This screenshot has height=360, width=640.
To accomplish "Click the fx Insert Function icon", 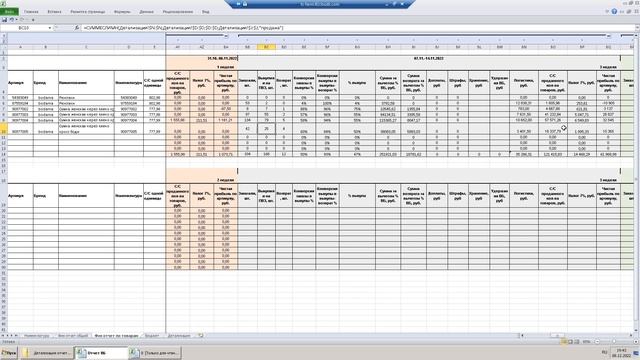I will click(x=76, y=28).
